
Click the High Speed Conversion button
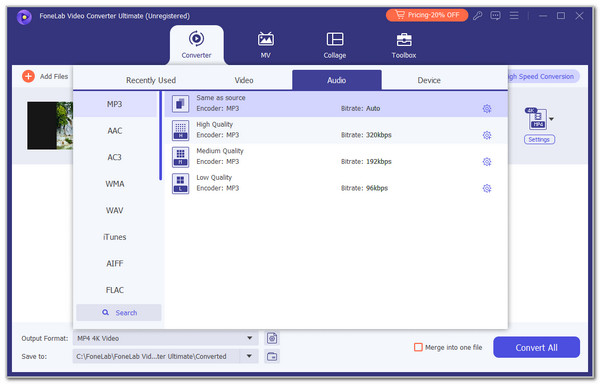click(544, 76)
